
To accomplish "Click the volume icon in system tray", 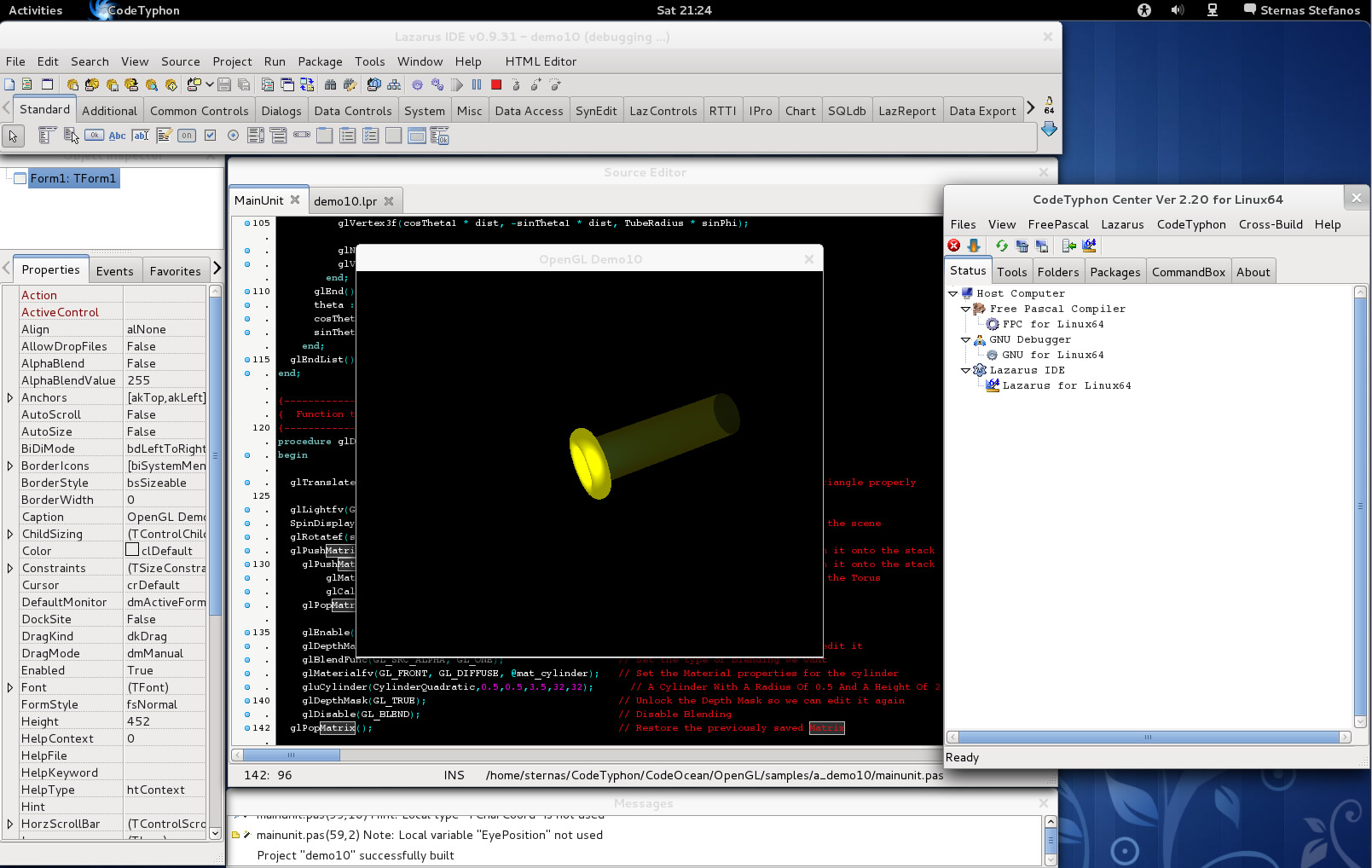I will coord(1178,10).
